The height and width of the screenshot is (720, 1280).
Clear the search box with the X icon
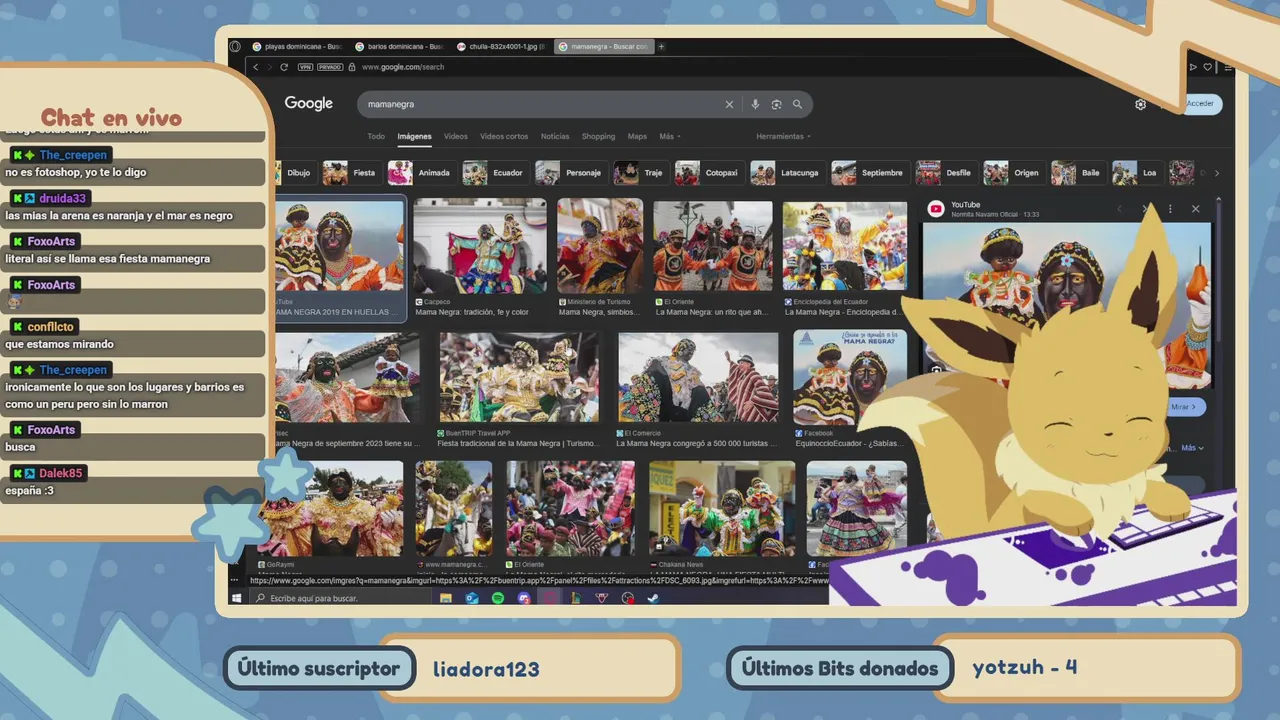pyautogui.click(x=729, y=104)
